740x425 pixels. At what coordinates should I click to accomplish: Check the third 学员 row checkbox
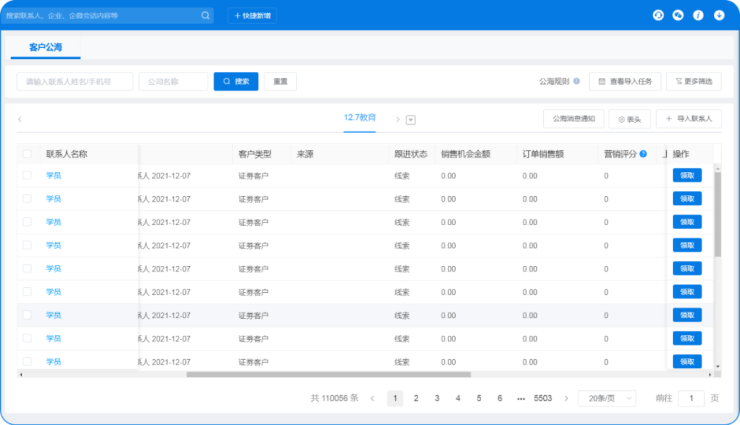[x=27, y=221]
